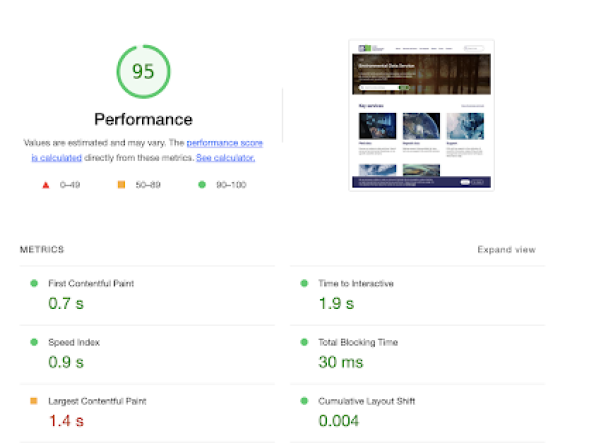Click the green dot beside Time to Interactive
Image resolution: width=590 pixels, height=443 pixels.
304,283
